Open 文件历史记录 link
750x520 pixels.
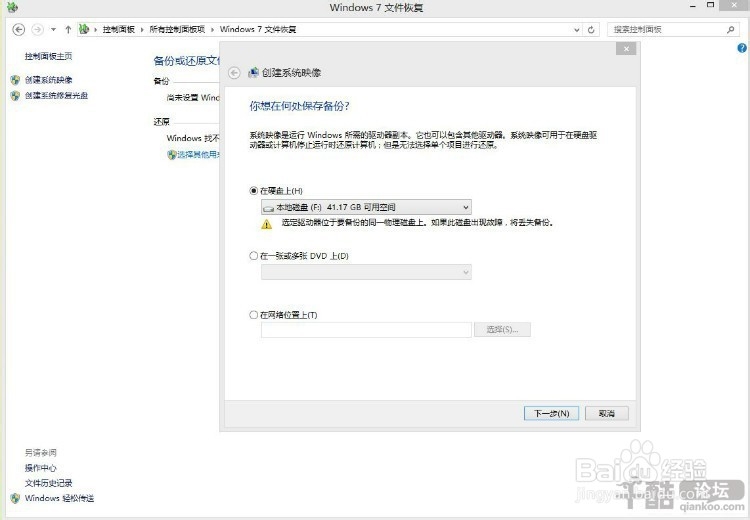coord(48,483)
